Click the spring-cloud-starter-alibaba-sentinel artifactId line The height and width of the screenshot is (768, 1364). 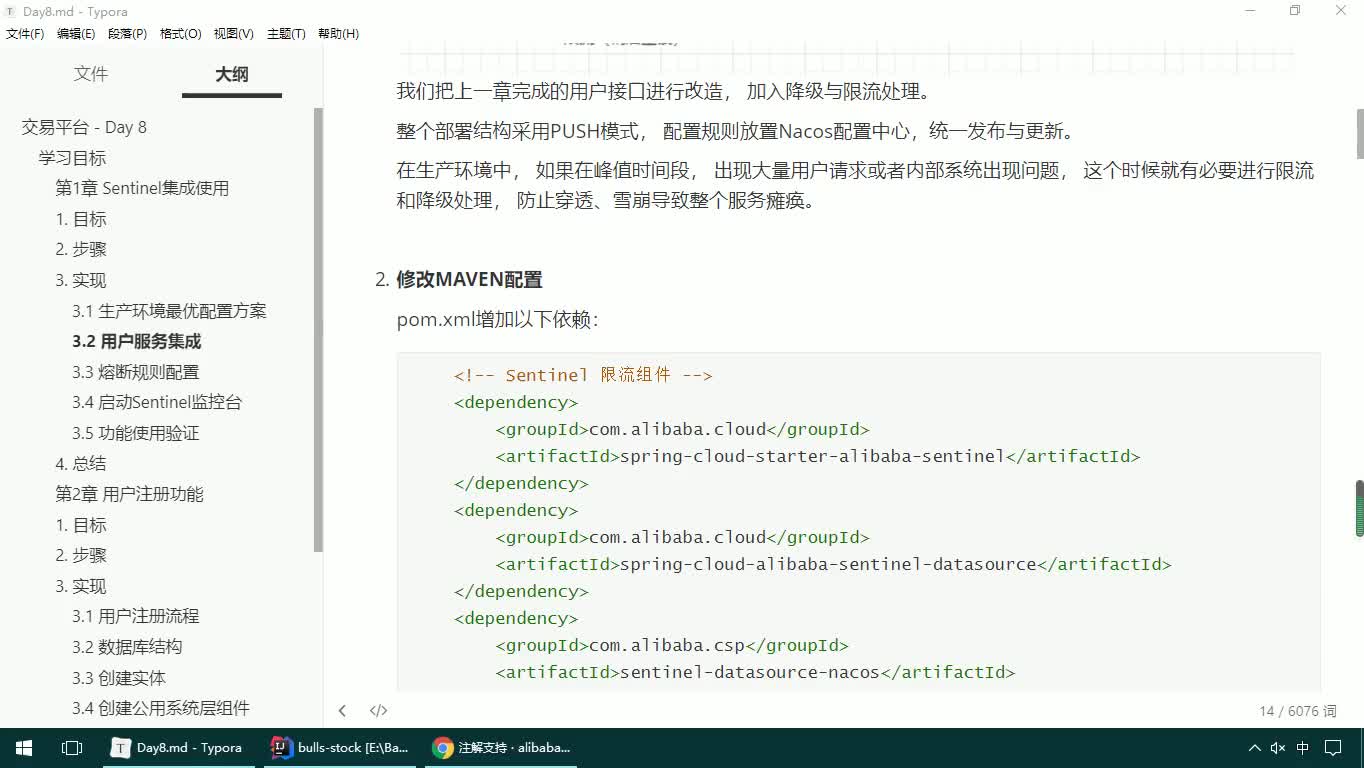click(818, 456)
